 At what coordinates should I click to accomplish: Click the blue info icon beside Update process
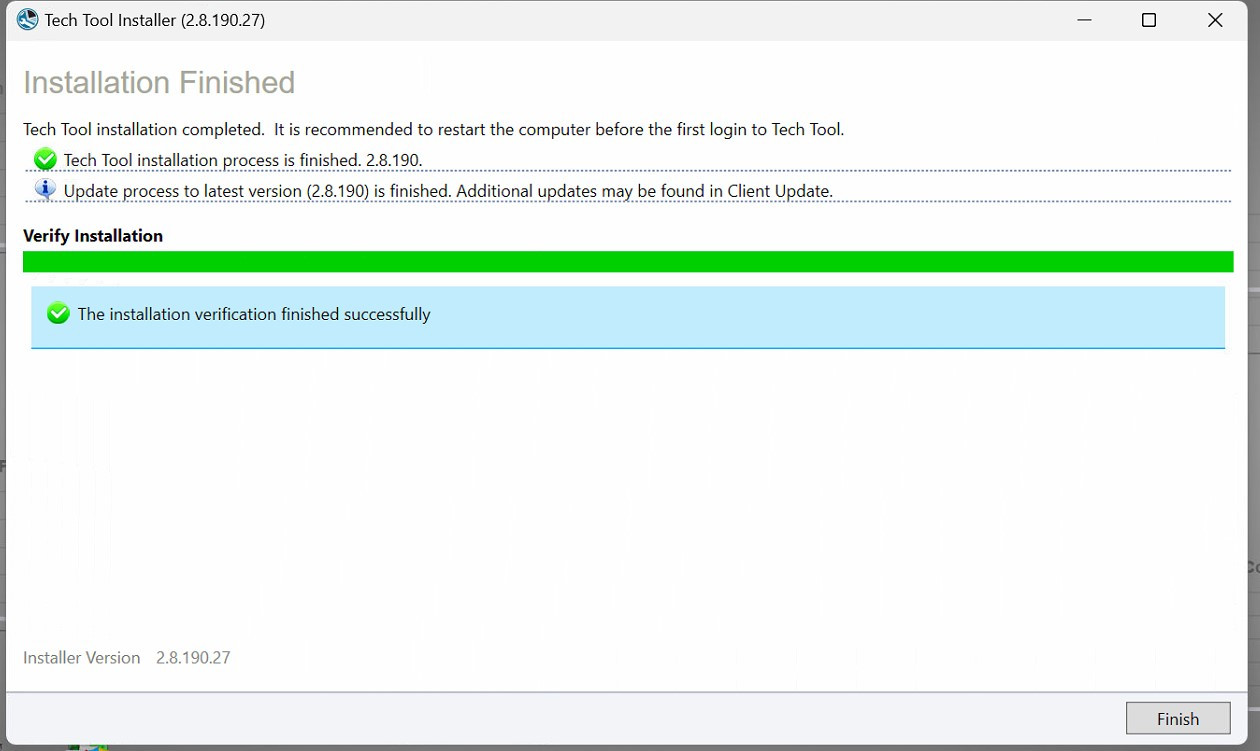[45, 189]
